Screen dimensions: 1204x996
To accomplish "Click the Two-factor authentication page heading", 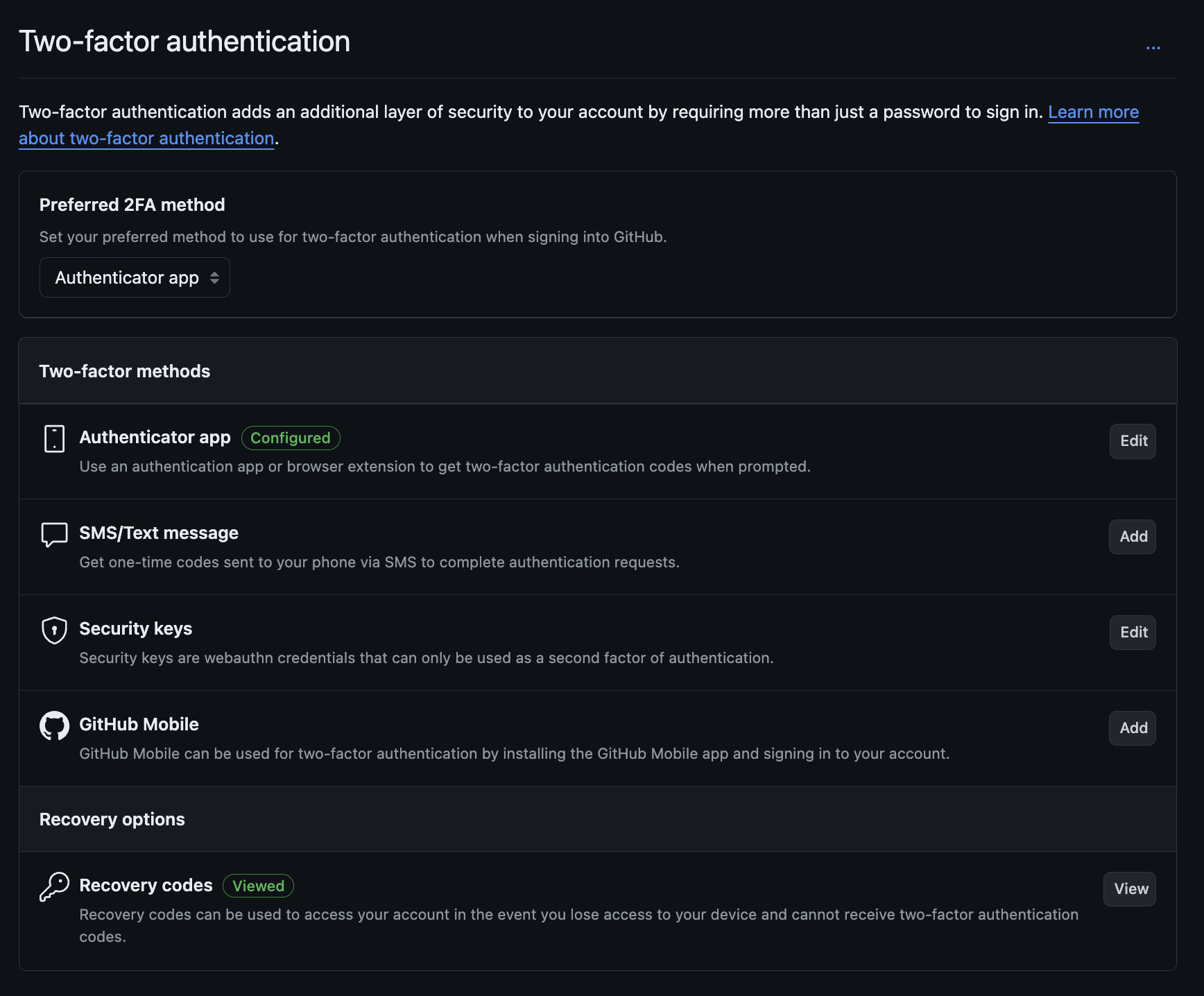I will point(184,41).
